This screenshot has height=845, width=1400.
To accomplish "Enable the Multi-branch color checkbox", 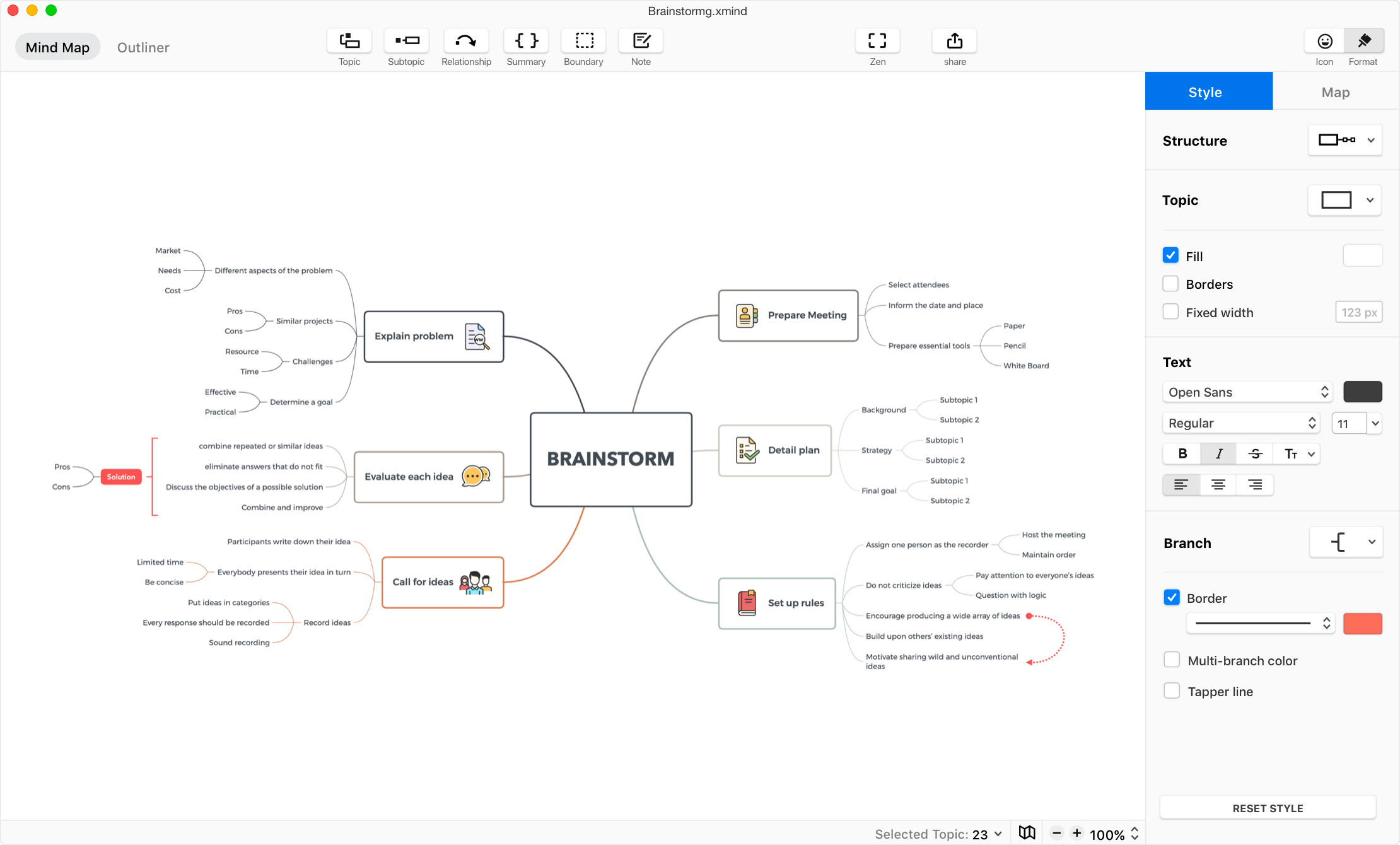I will pos(1172,660).
